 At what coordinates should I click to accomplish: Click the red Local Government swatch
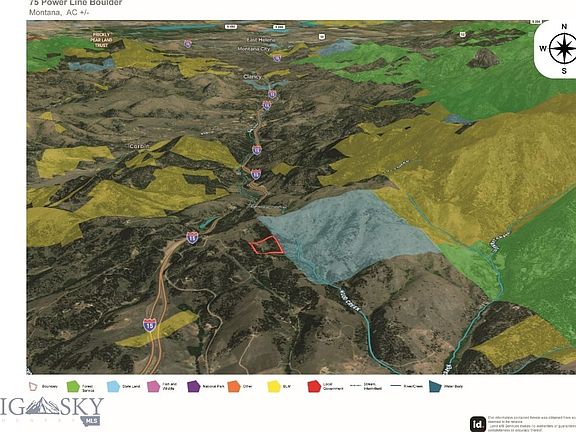(x=314, y=386)
